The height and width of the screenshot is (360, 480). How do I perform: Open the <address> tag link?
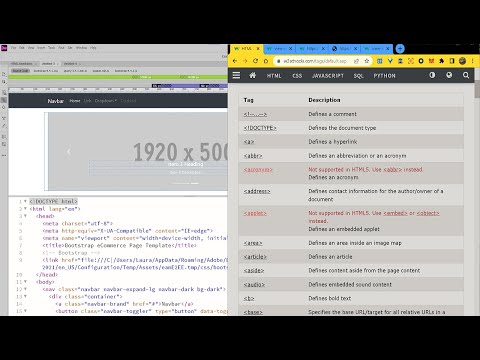[x=257, y=191]
